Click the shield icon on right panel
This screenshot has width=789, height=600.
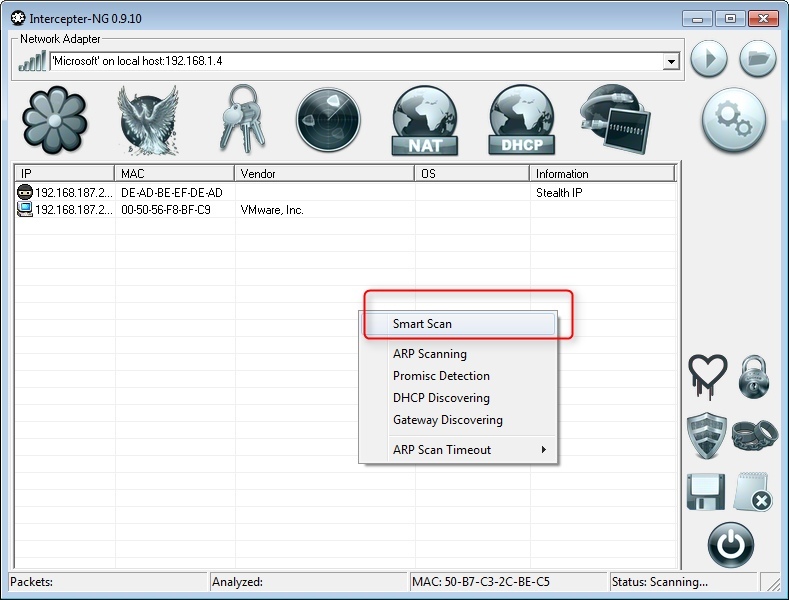click(706, 435)
